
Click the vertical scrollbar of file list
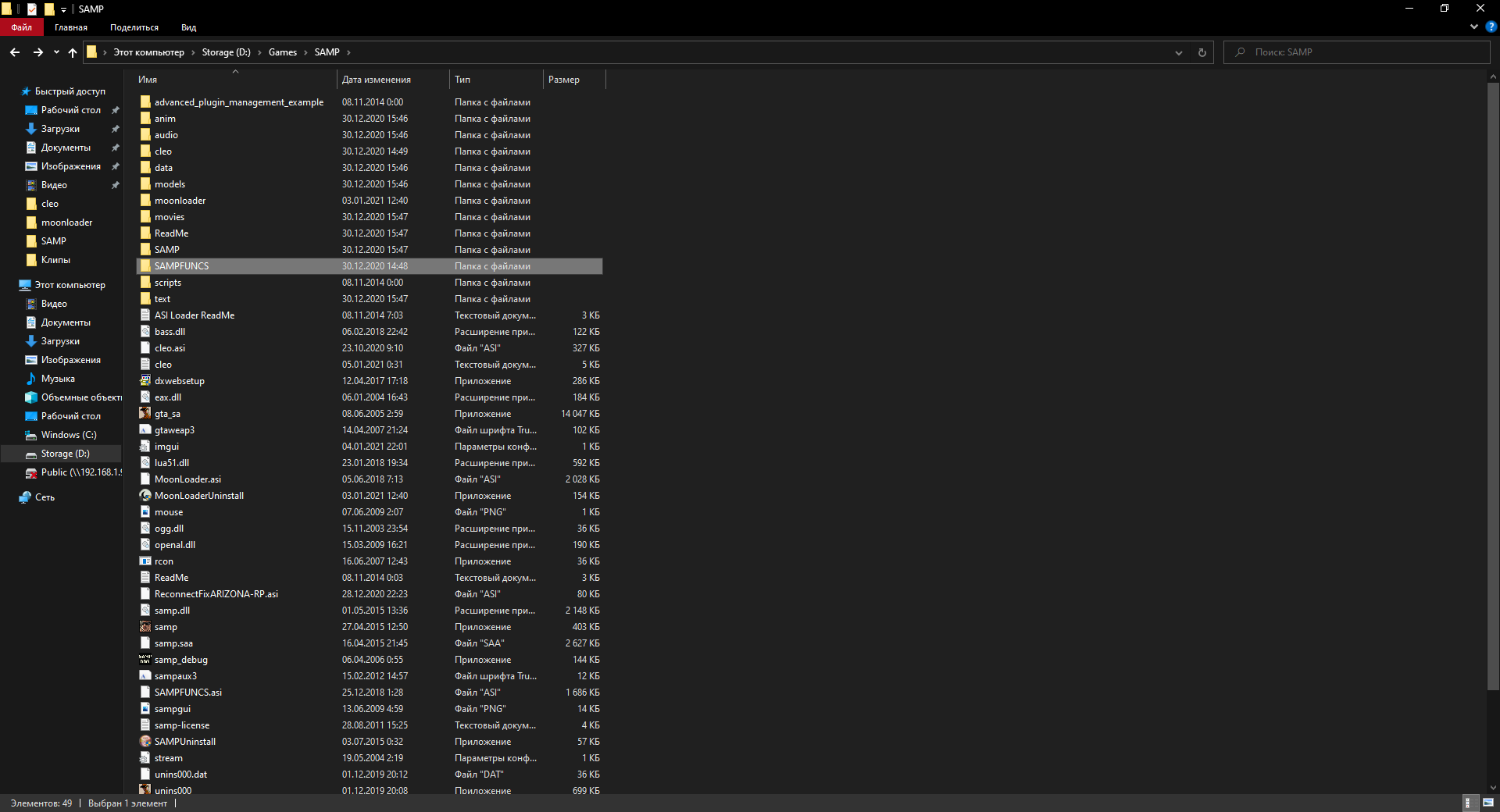point(1493,390)
